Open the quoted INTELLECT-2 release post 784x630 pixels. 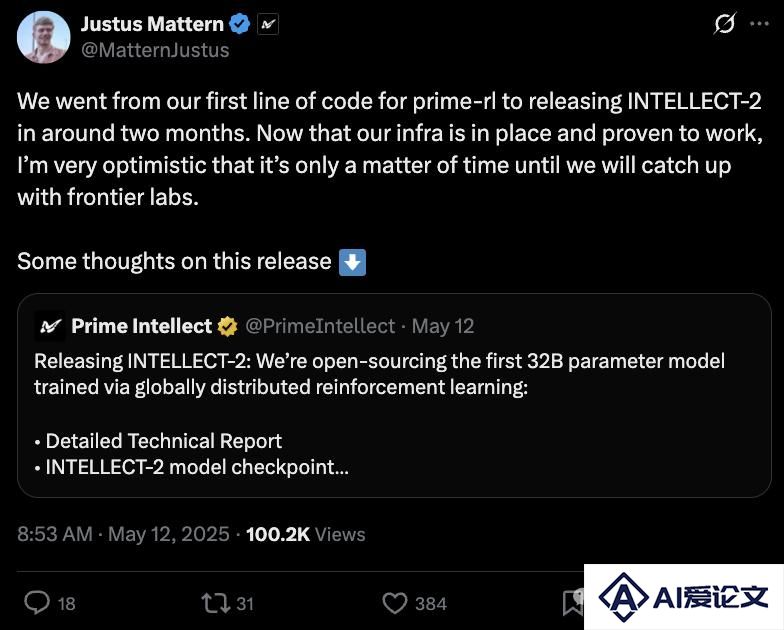click(x=394, y=396)
